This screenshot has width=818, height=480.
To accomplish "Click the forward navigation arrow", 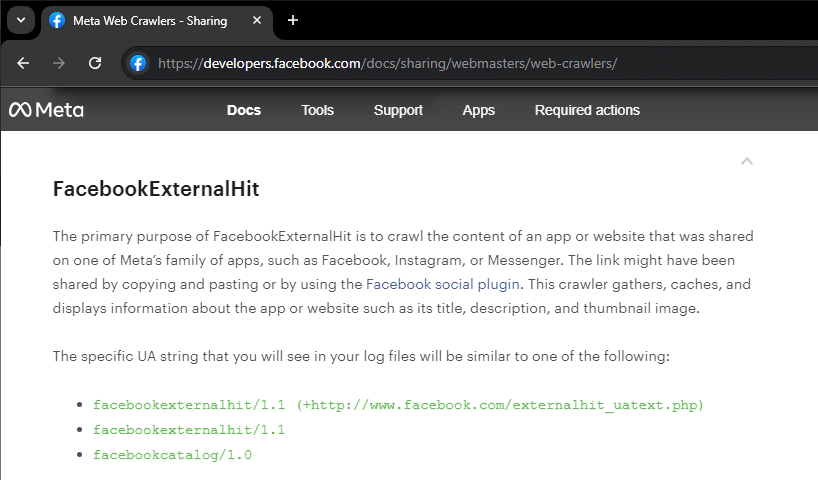I will 59,63.
